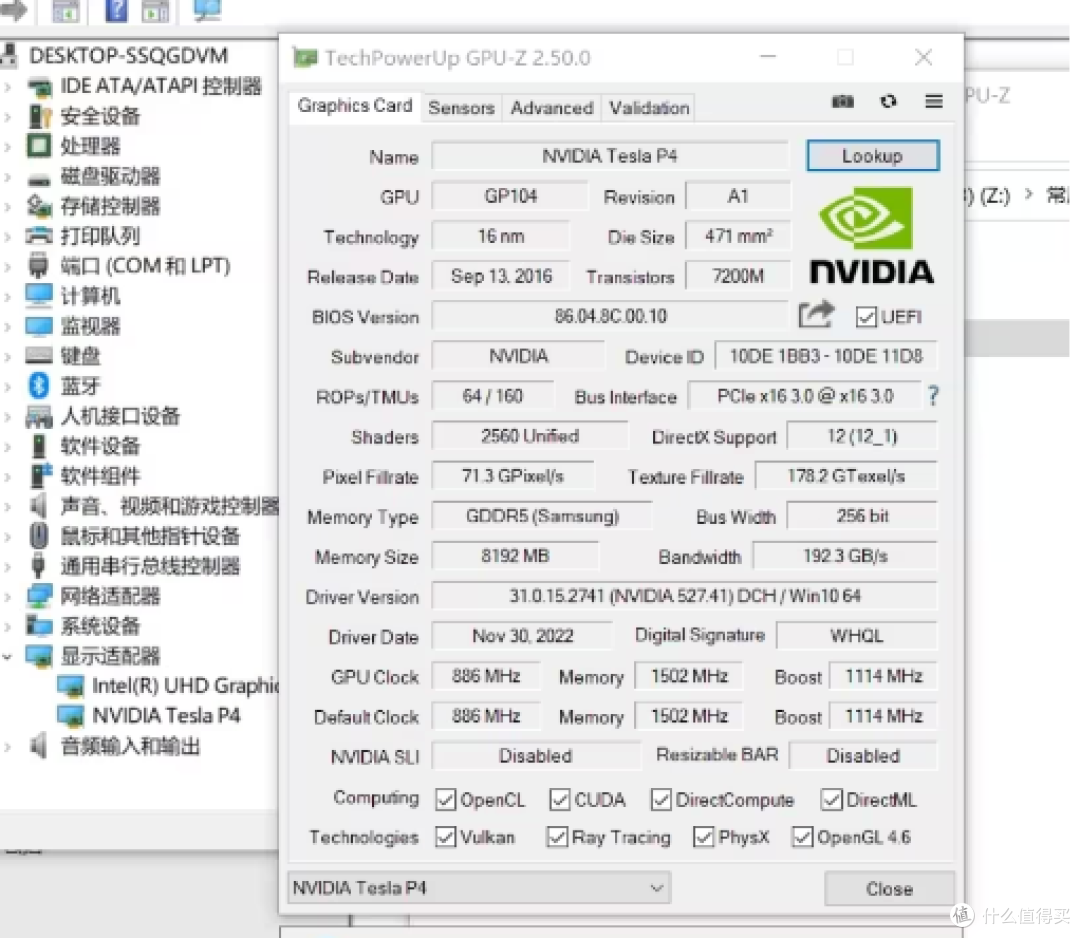Select the DESKTOP-SSQGDVM root node

pyautogui.click(x=127, y=56)
